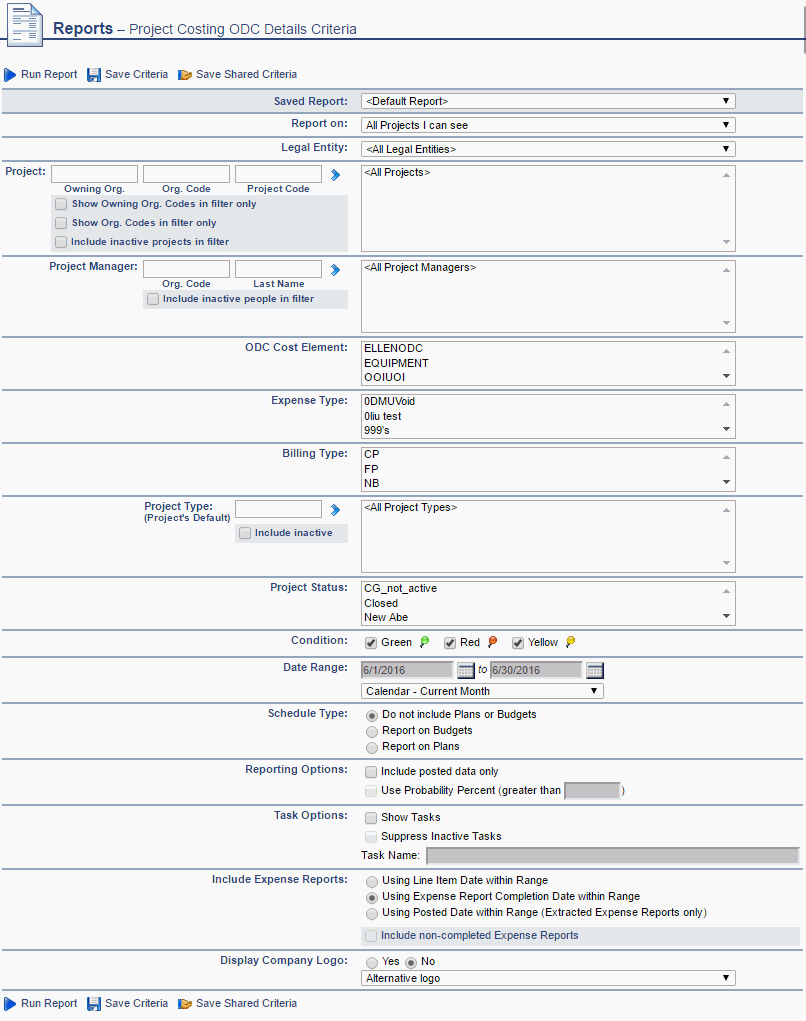Open the Alternative logo dropdown
This screenshot has width=806, height=1021.
click(x=548, y=978)
